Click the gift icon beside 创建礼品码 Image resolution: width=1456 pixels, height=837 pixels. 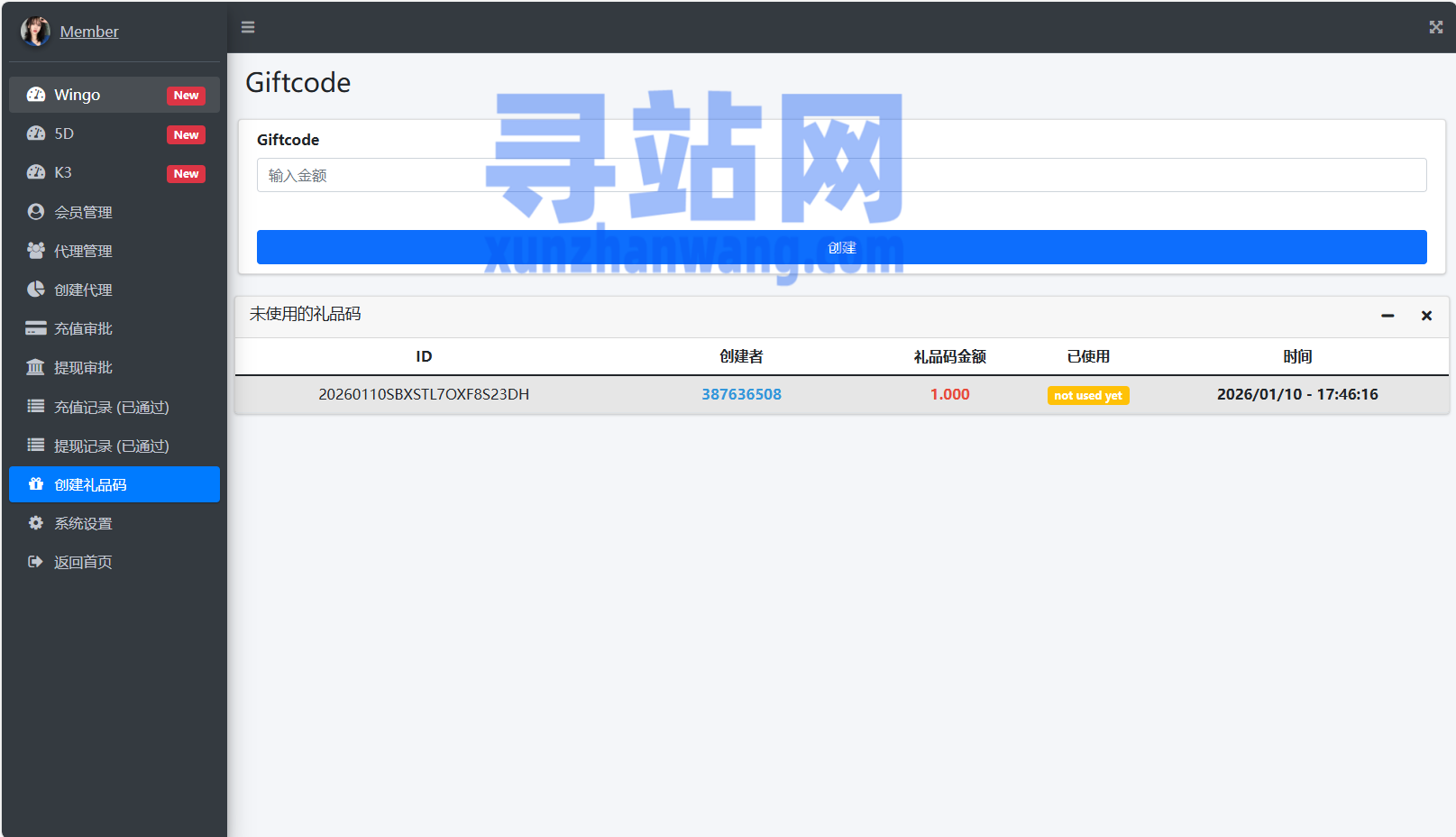(x=36, y=484)
